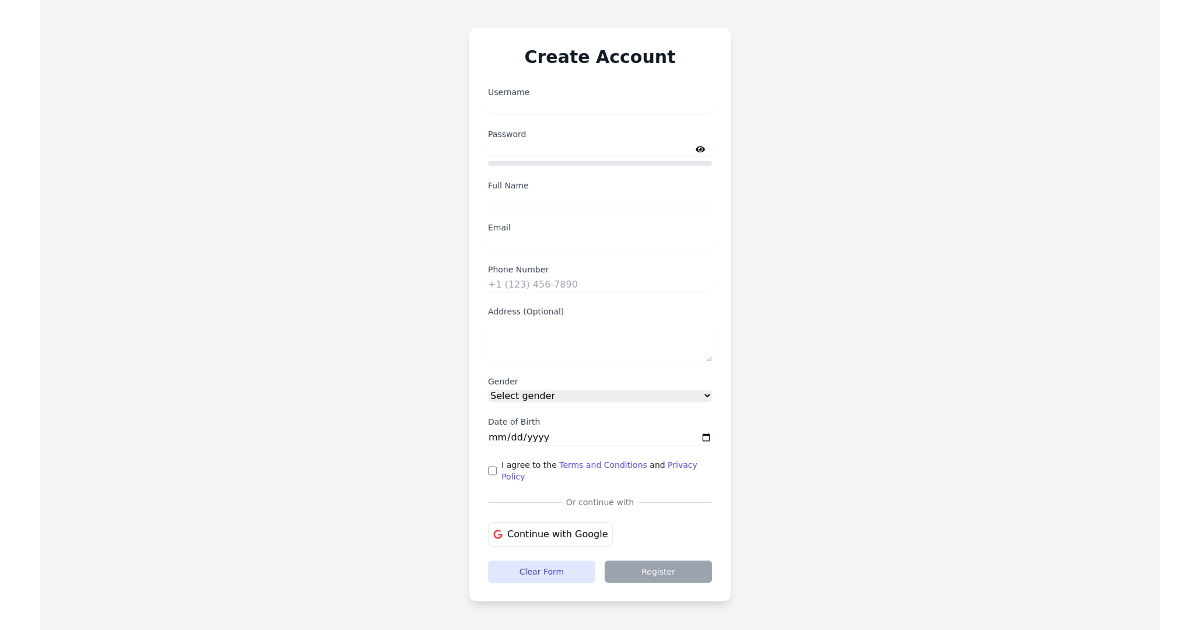Open the date picker calendar icon

click(705, 437)
